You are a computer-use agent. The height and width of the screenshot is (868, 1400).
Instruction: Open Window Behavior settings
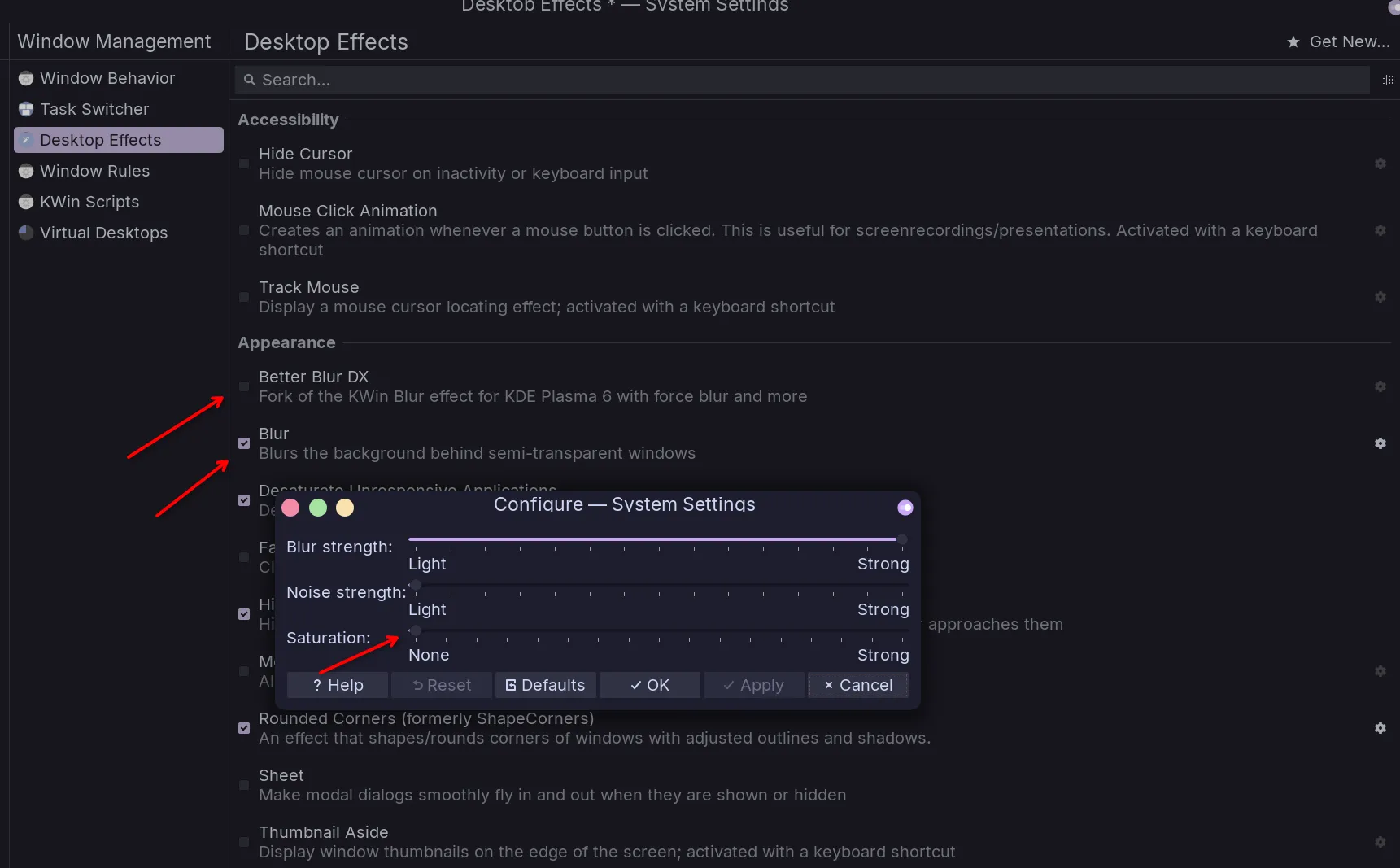point(118,78)
